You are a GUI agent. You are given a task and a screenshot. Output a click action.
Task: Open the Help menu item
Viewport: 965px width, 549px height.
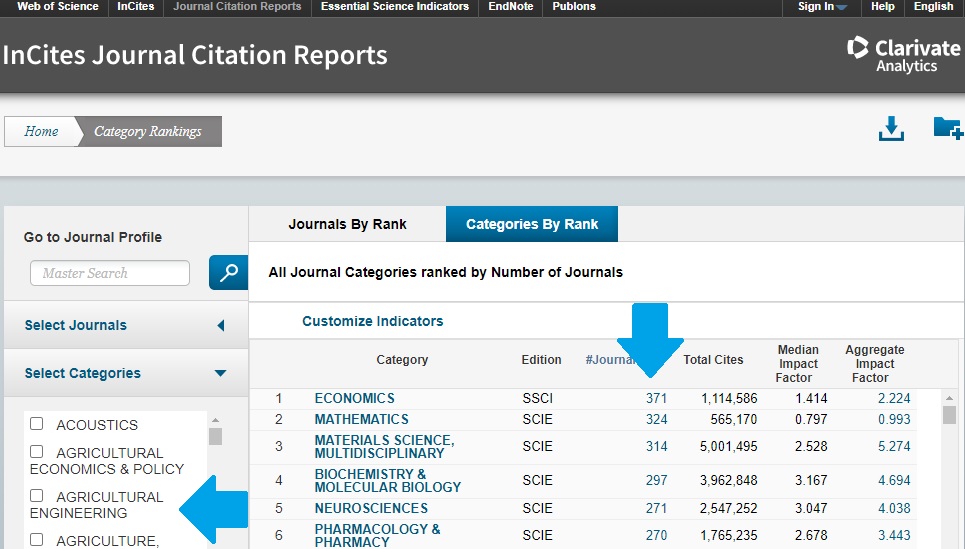(x=883, y=7)
